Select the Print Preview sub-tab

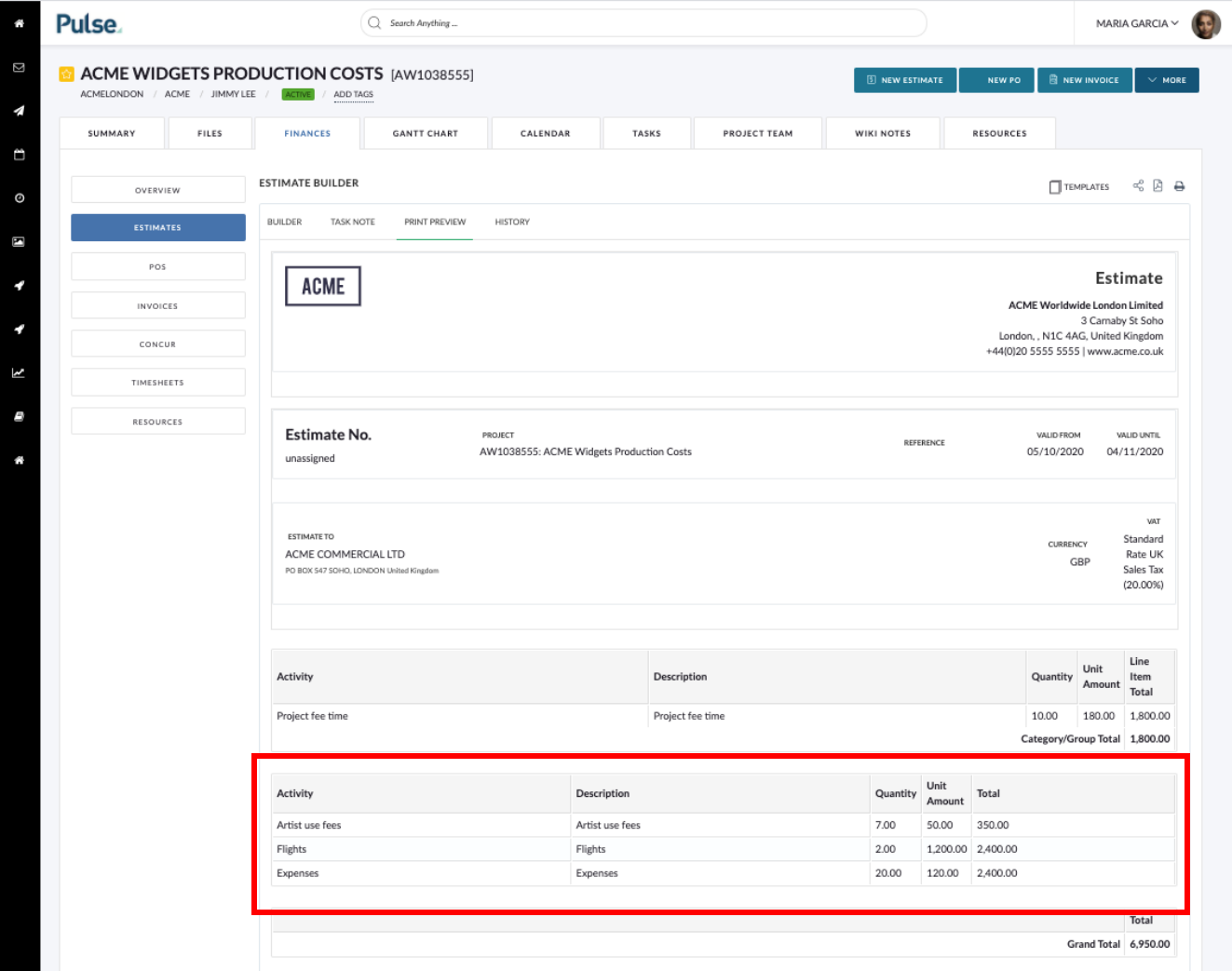pos(435,222)
